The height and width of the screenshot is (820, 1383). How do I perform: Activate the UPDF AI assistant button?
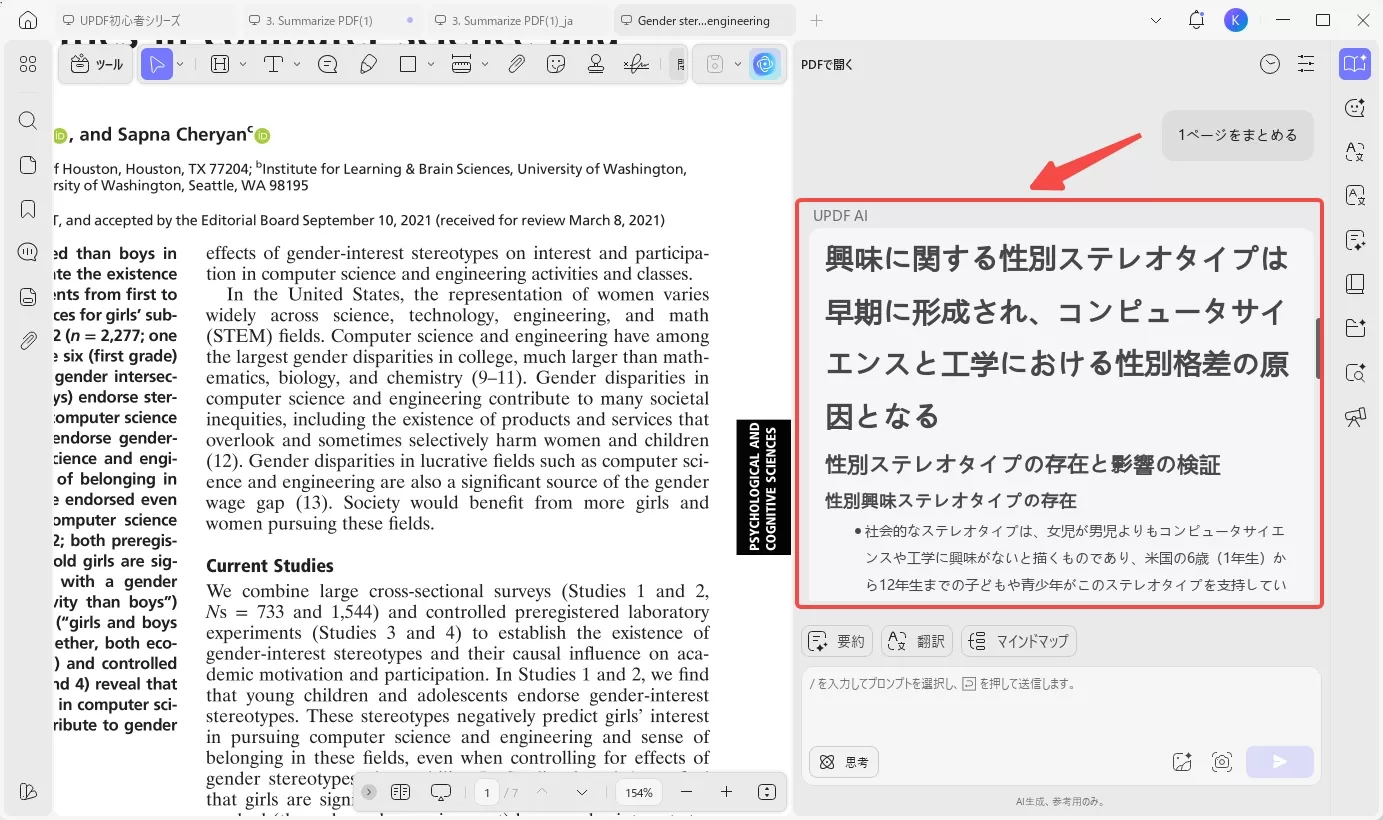[764, 63]
